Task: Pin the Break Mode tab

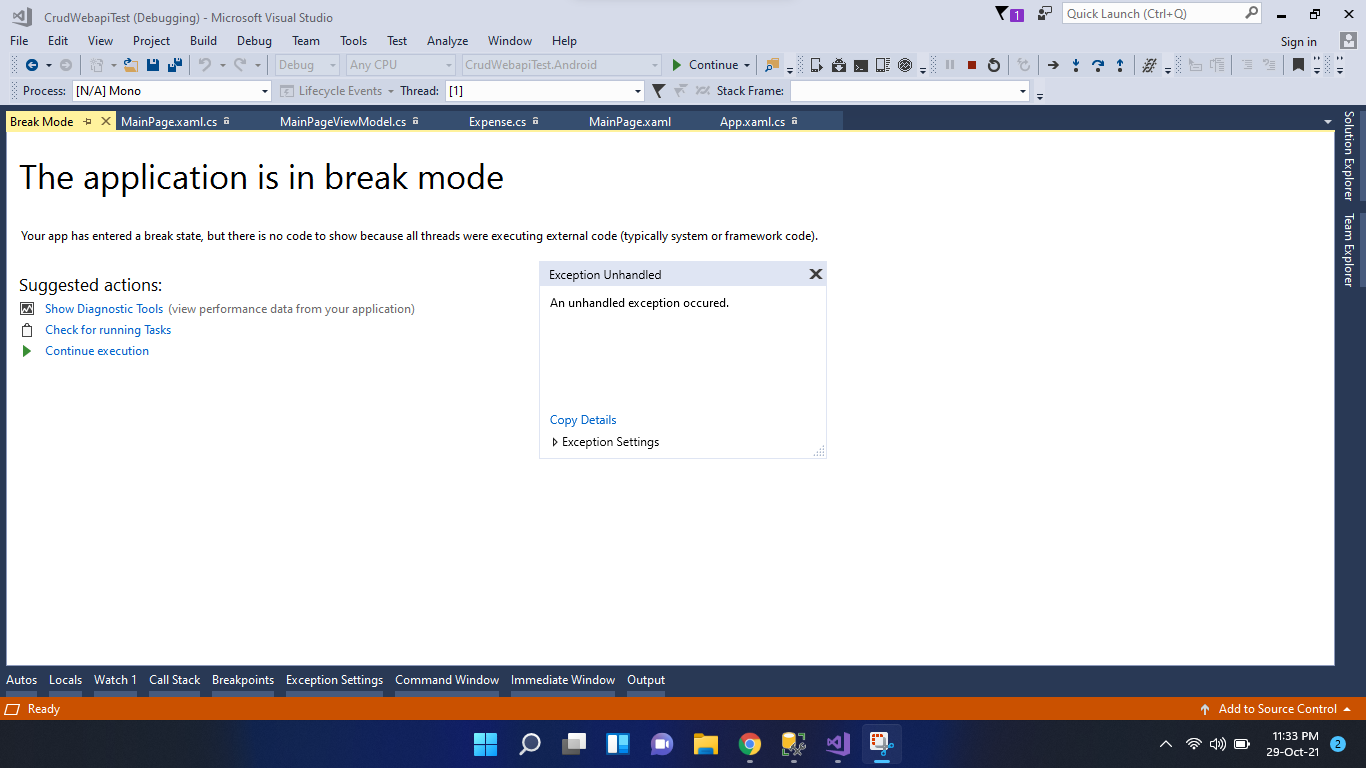Action: (x=88, y=120)
